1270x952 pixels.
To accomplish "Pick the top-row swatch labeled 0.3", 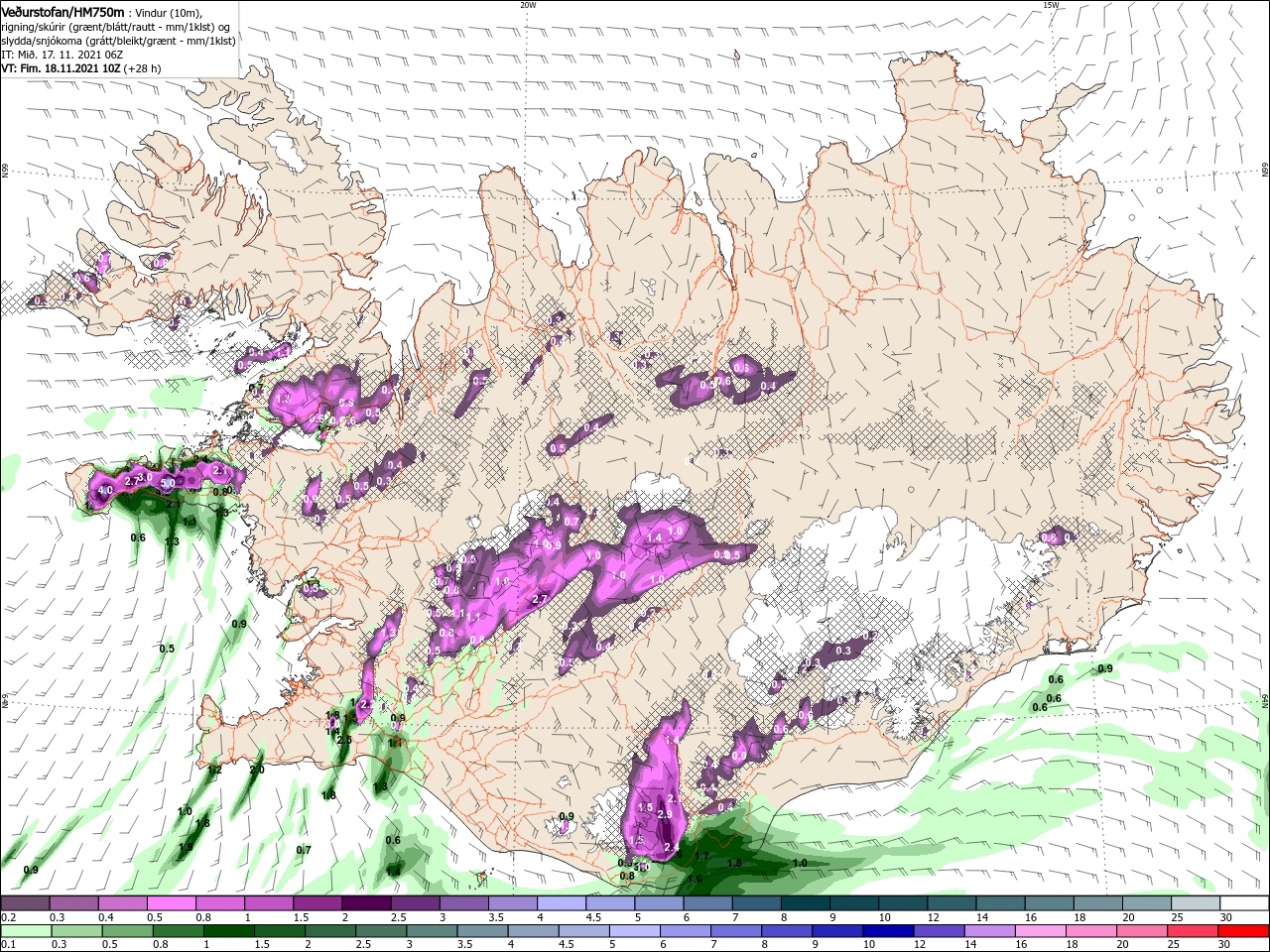I will pyautogui.click(x=73, y=903).
